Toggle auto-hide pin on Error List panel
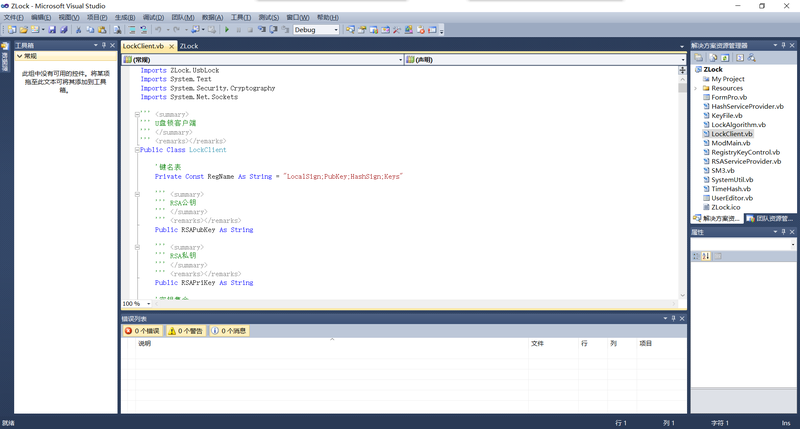The width and height of the screenshot is (800, 429). click(673, 318)
